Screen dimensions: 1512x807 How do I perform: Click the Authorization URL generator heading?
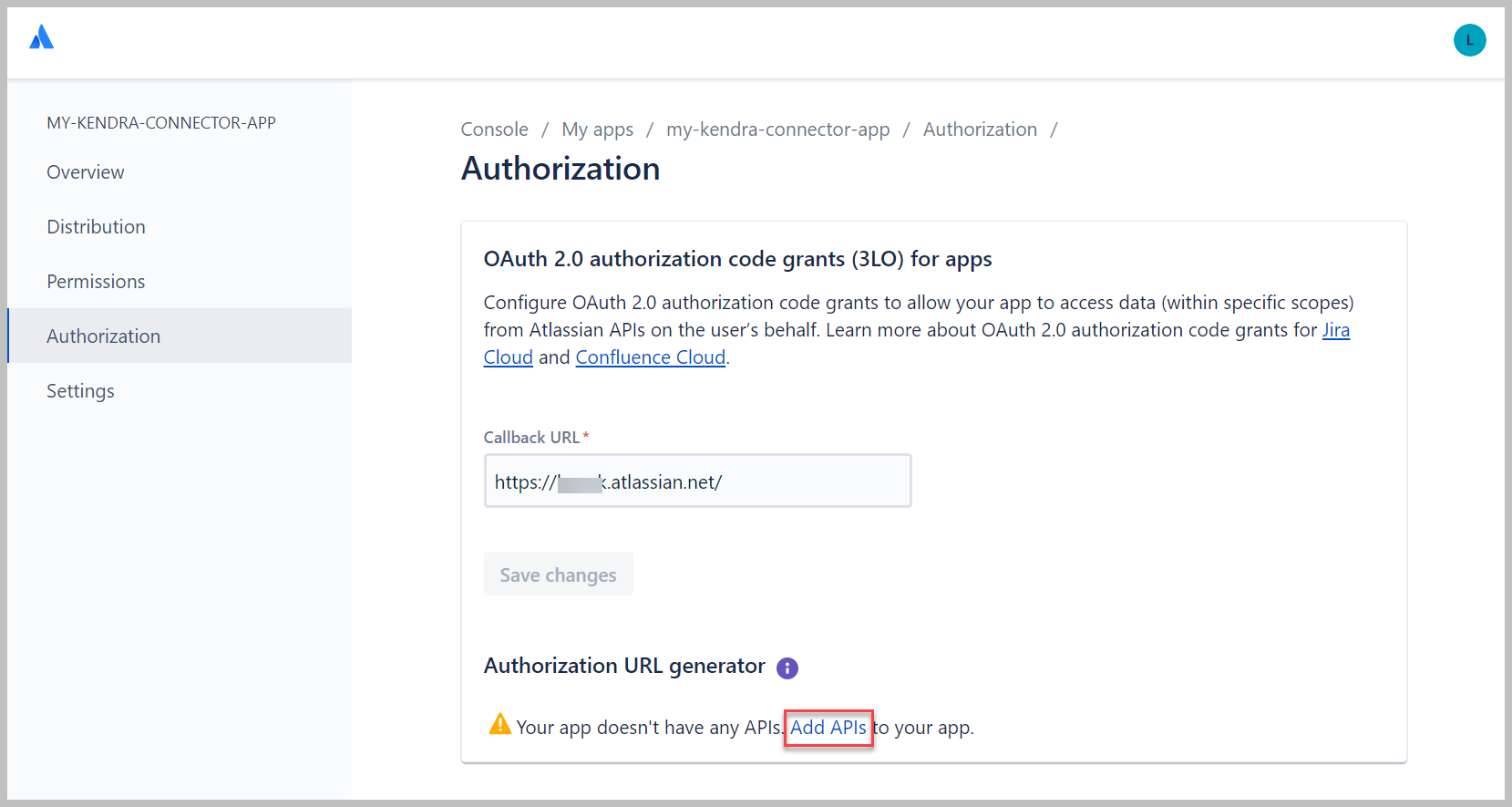point(624,666)
